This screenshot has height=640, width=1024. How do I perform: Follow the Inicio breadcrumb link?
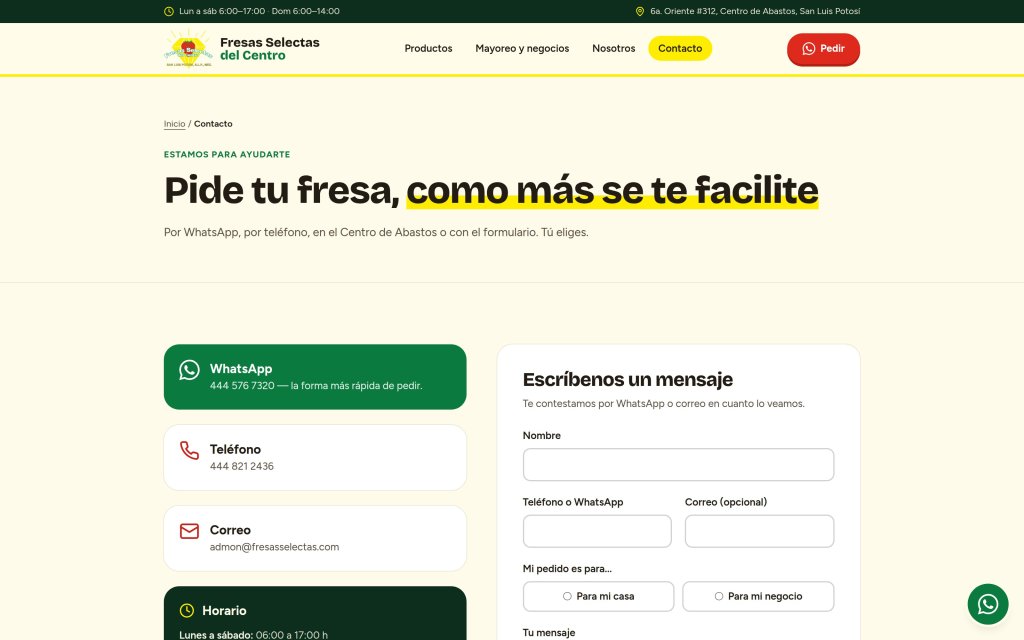click(174, 124)
